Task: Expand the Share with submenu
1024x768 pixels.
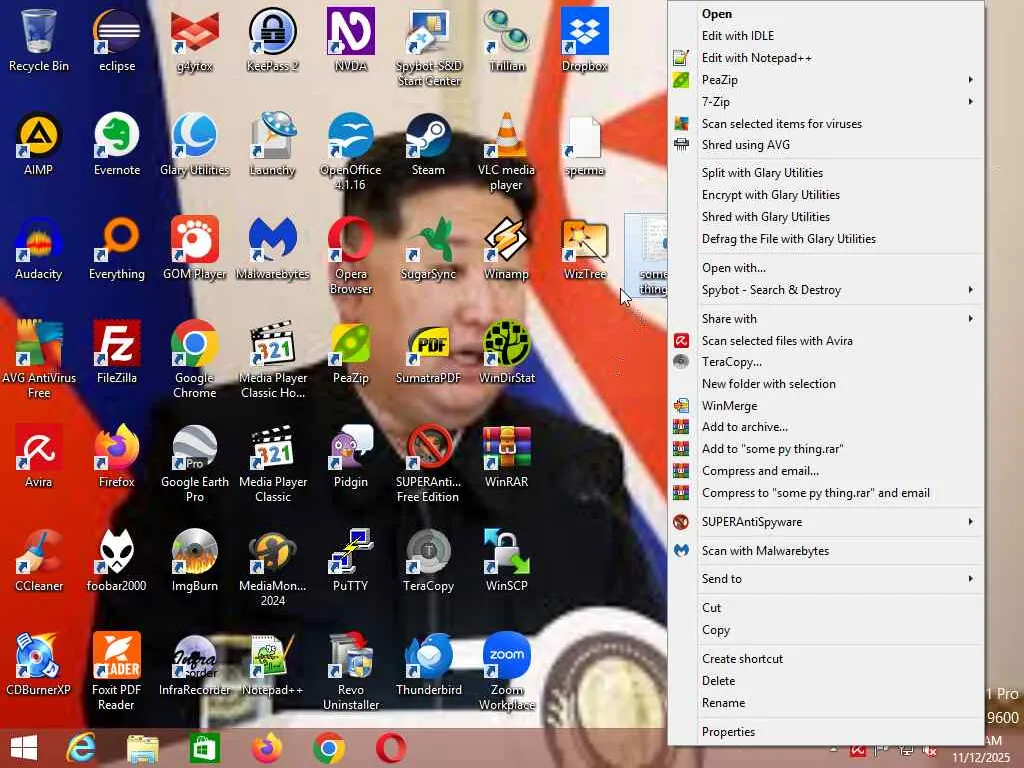Action: (x=825, y=319)
